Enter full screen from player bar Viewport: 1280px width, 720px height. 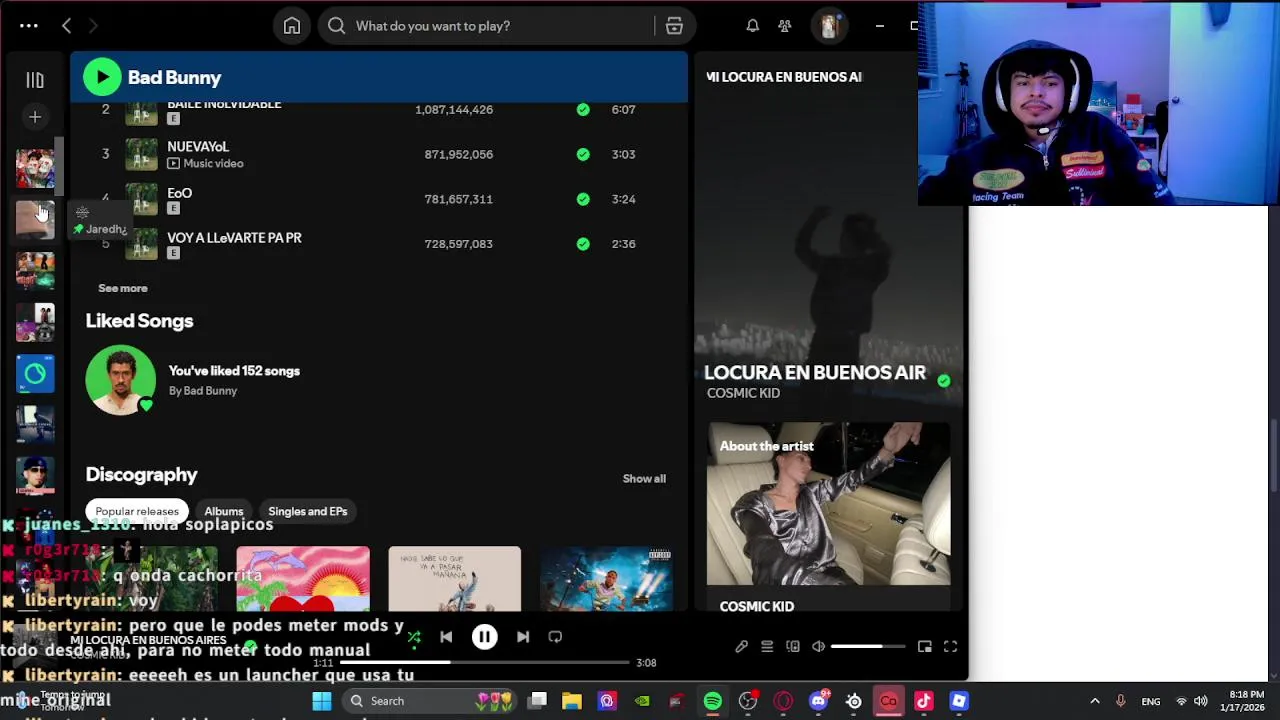pyautogui.click(x=951, y=647)
